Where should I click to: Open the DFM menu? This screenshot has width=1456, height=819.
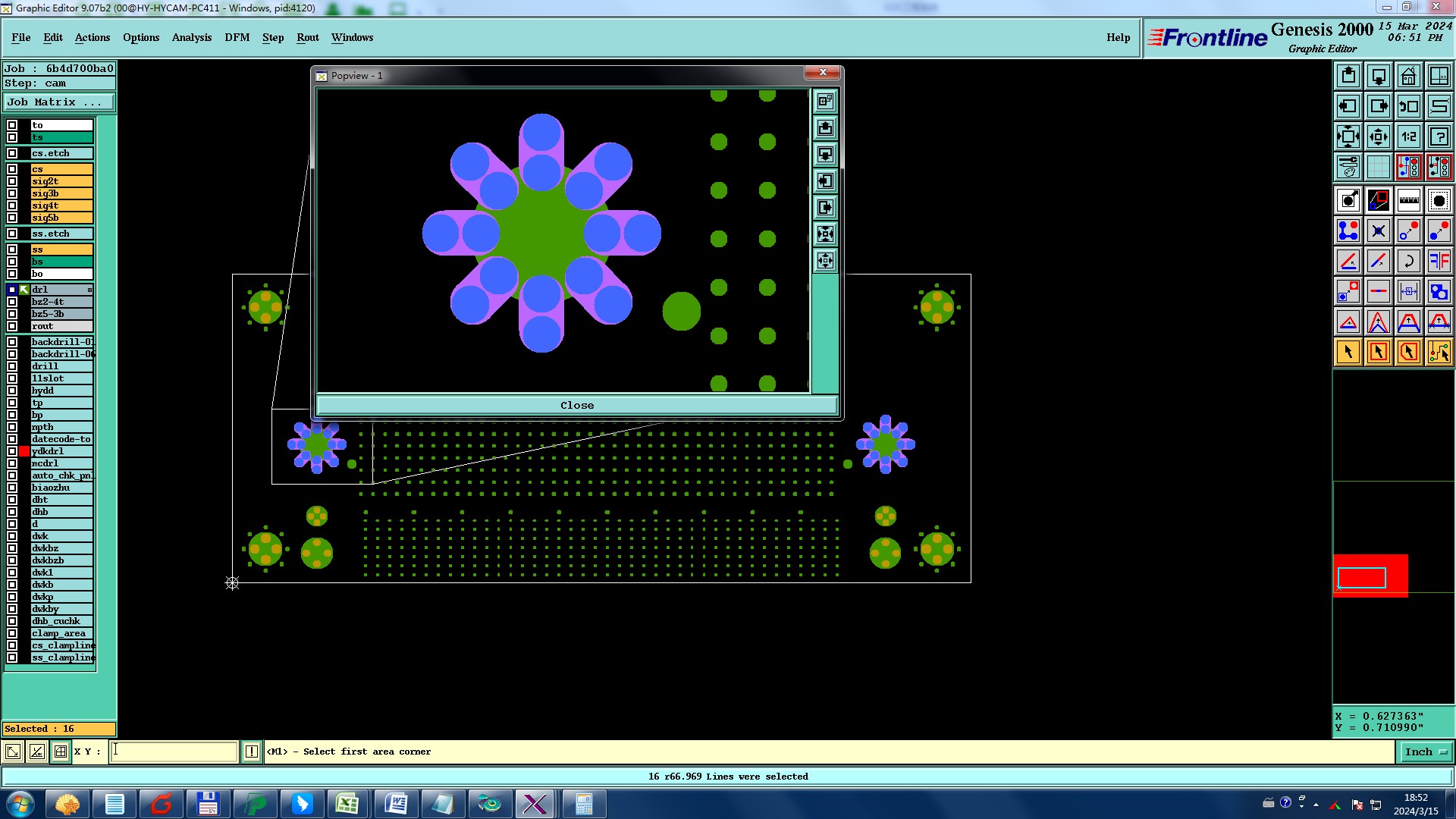pos(237,37)
